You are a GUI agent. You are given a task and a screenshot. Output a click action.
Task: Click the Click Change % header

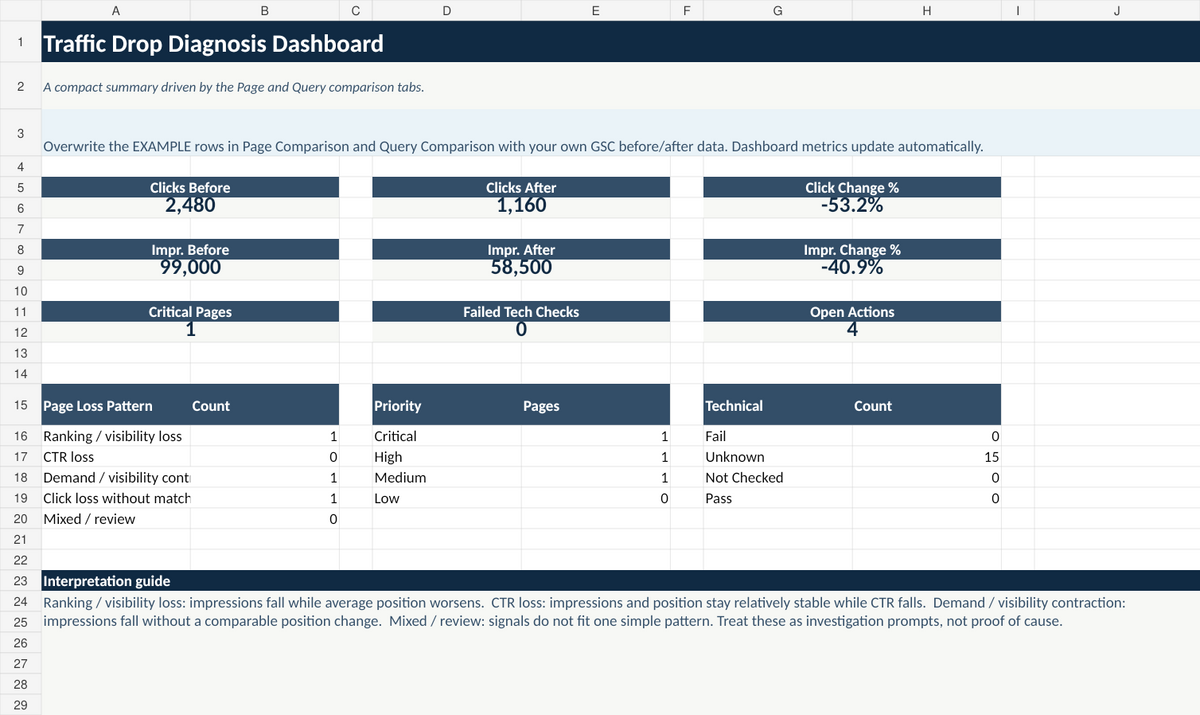(852, 188)
